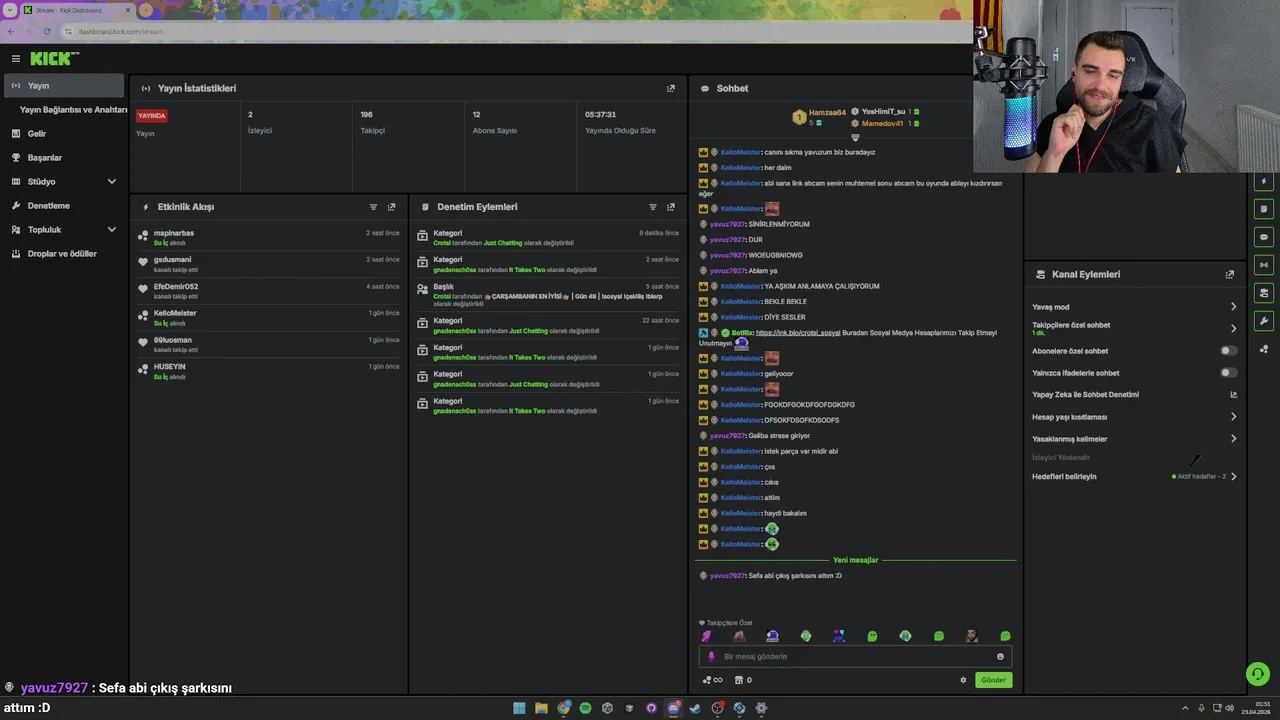Open the green support headset button
1280x720 pixels.
coord(1257,674)
